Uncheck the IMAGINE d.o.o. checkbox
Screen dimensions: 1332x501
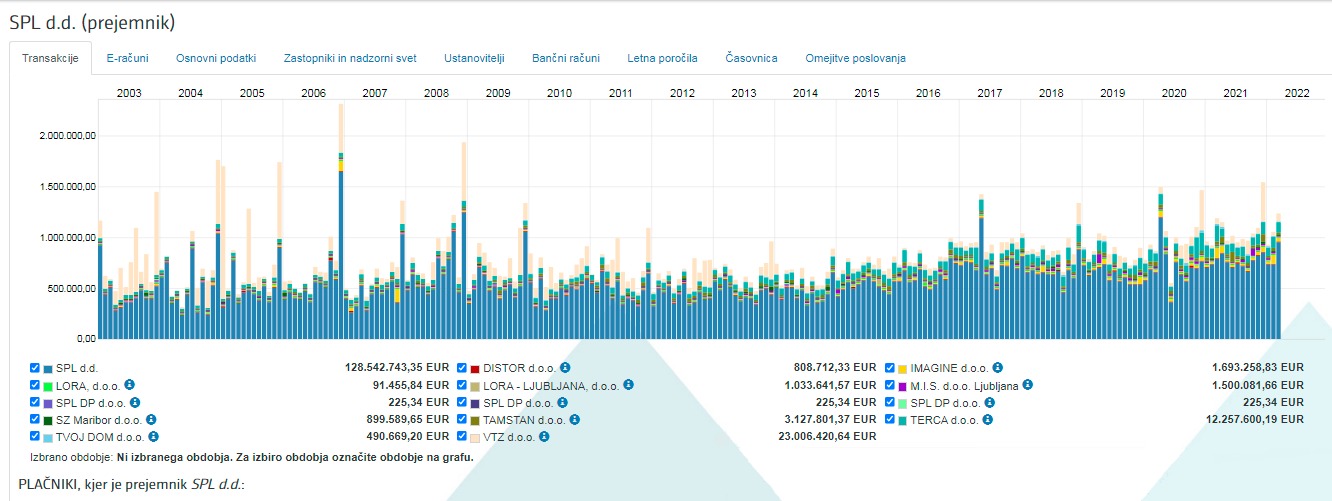click(890, 368)
